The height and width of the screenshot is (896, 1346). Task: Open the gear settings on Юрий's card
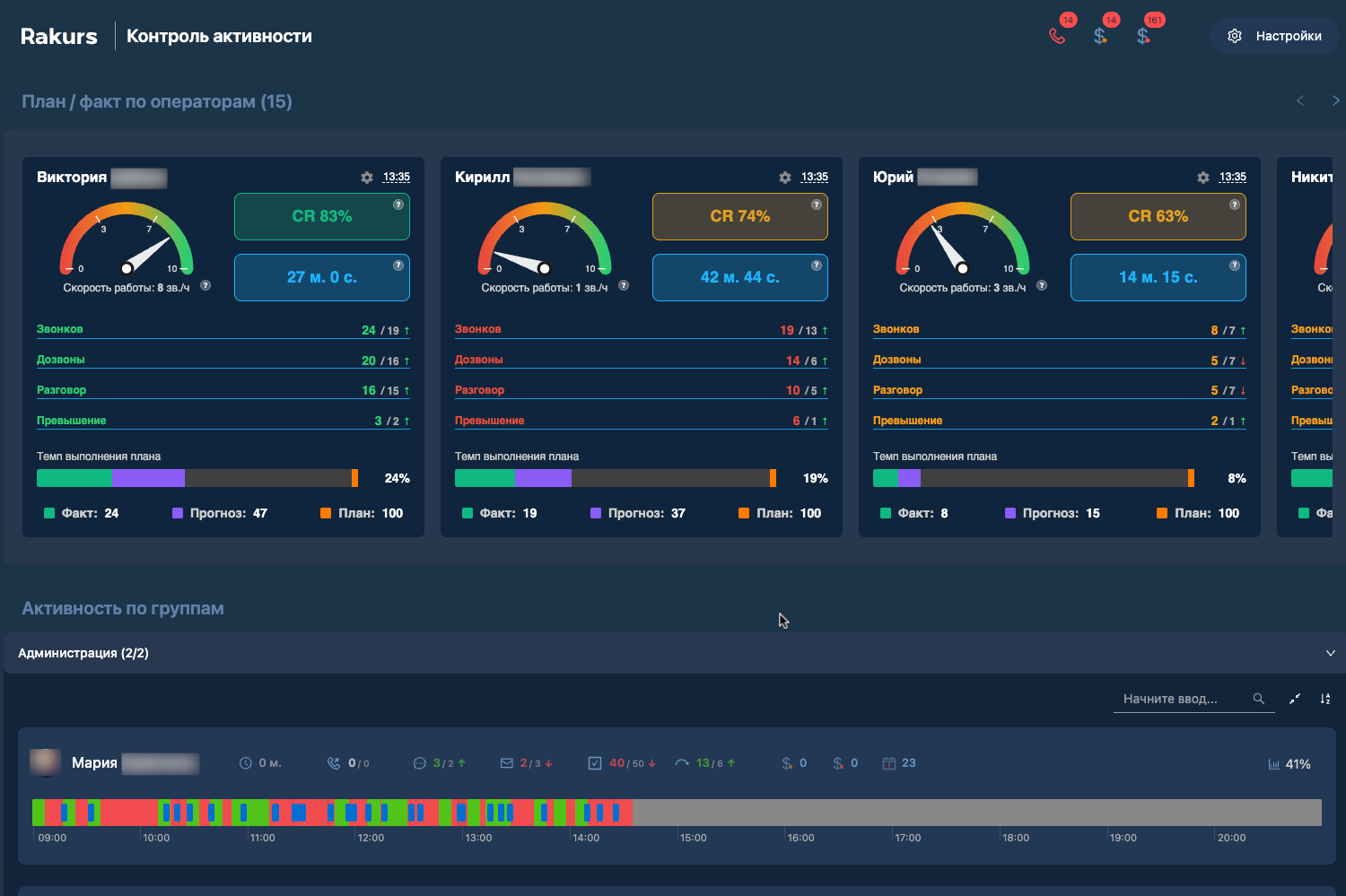tap(1203, 178)
